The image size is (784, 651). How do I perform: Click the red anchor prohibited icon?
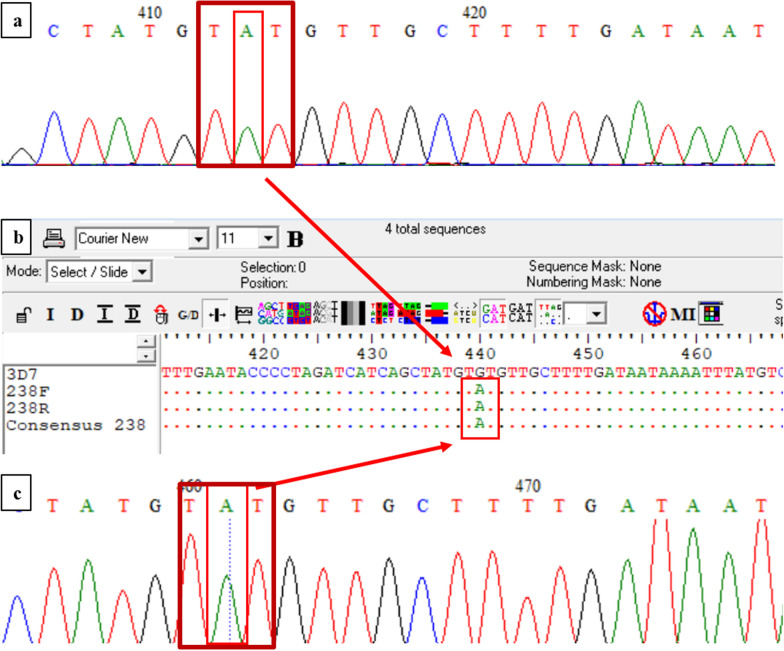click(653, 315)
